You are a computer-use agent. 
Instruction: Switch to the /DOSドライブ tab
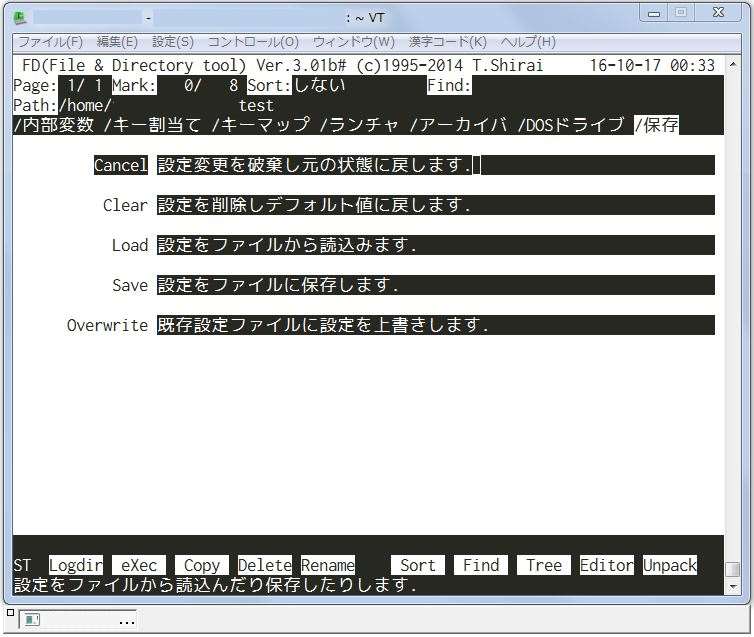tap(571, 125)
